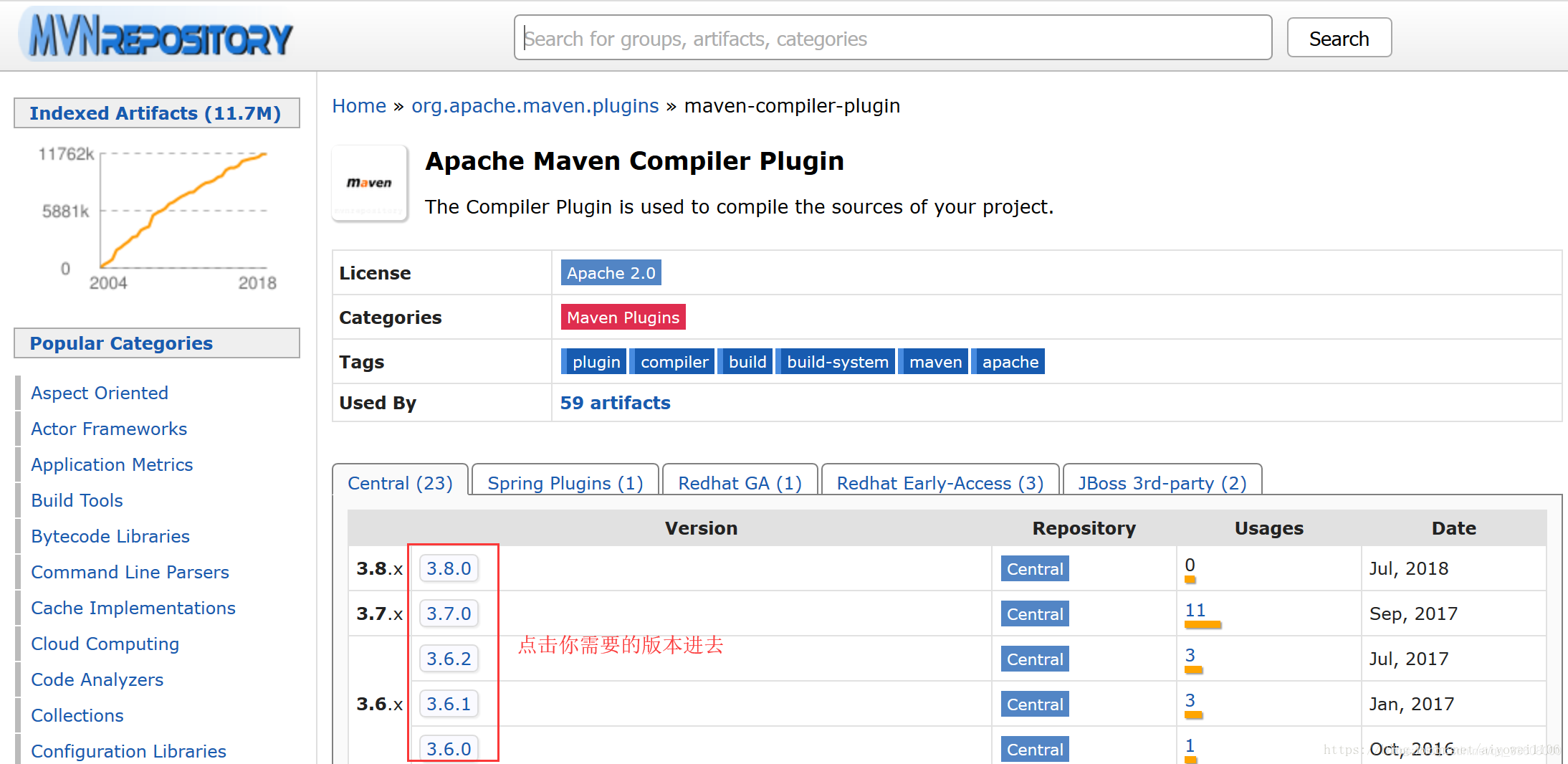
Task: Open Cache Implementations category
Action: click(133, 608)
